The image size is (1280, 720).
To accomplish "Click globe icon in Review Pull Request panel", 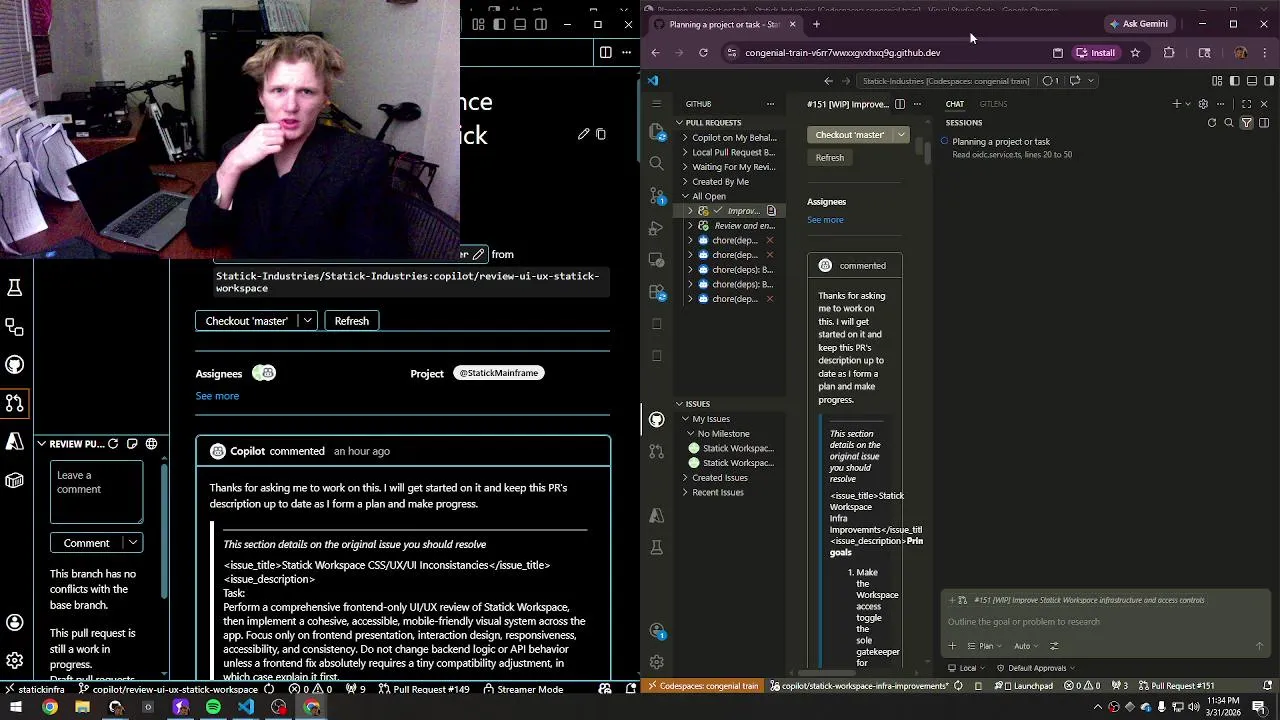I will pos(151,444).
